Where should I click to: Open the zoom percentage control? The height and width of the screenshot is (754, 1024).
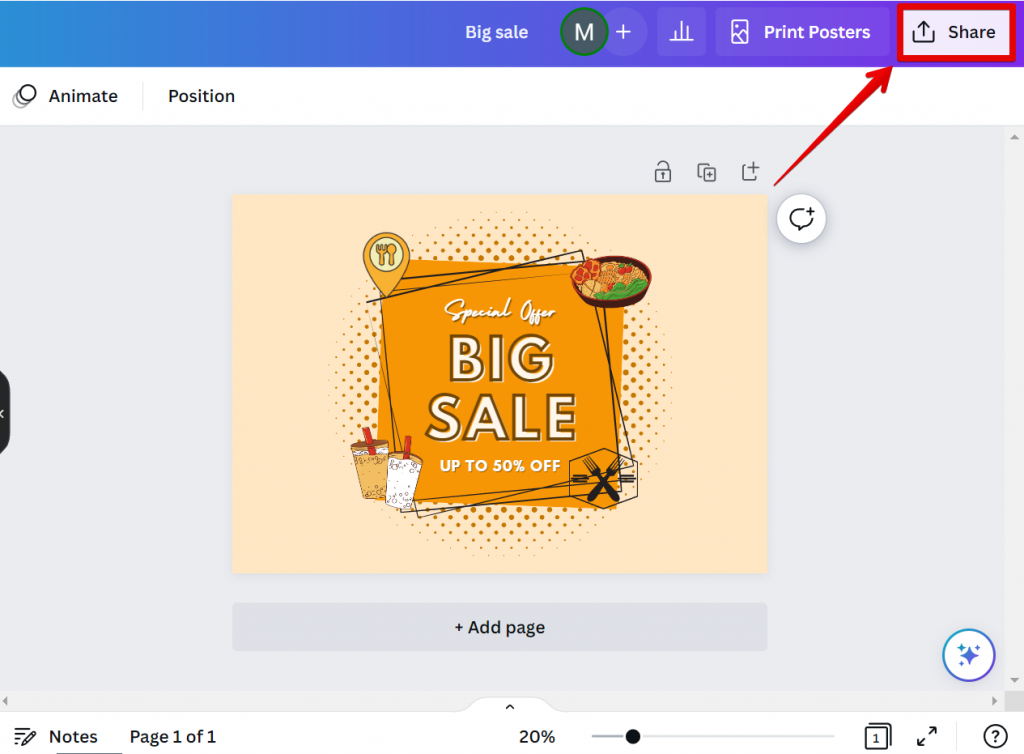536,736
